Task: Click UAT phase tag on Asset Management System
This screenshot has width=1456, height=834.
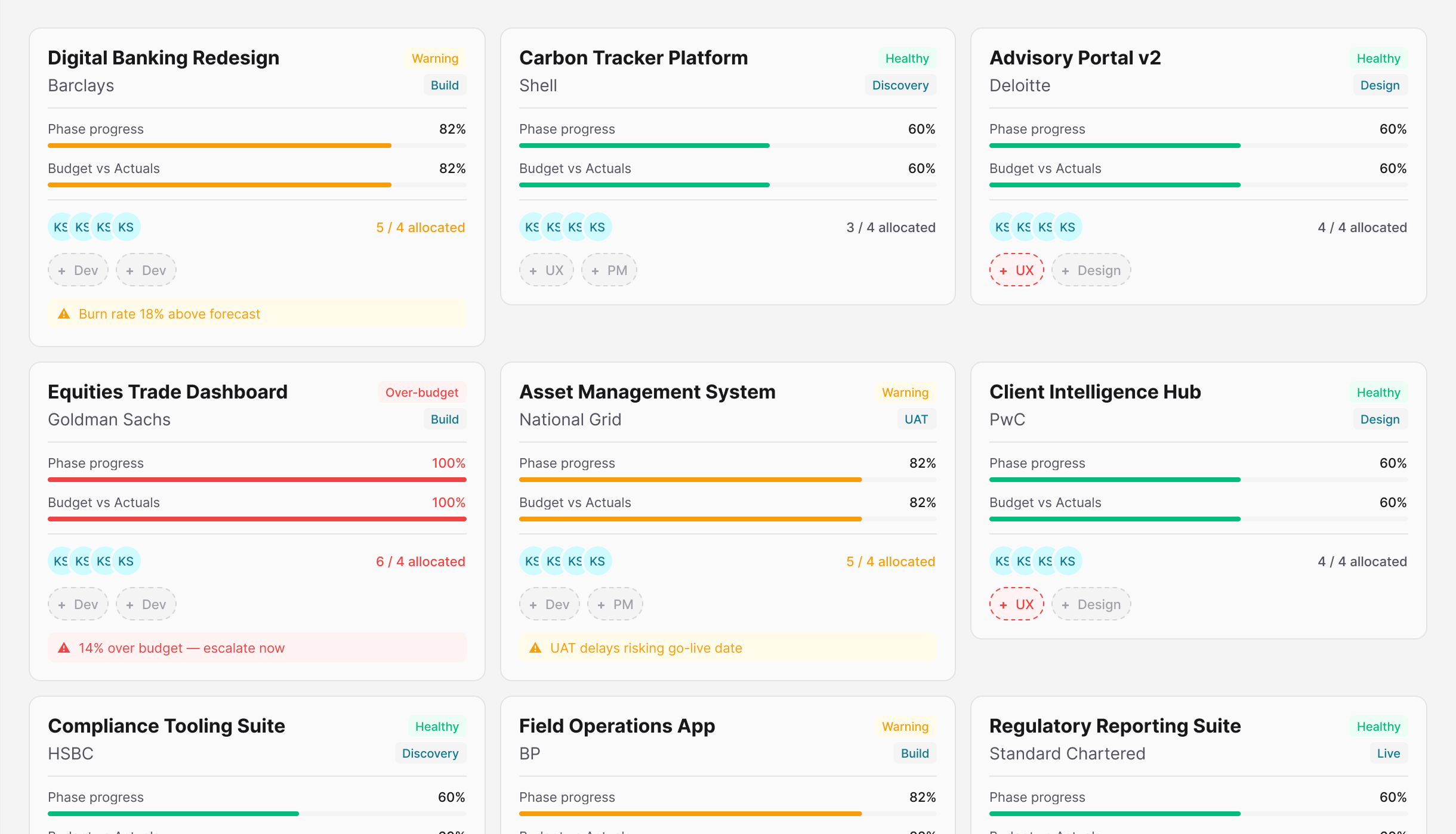Action: pos(916,419)
